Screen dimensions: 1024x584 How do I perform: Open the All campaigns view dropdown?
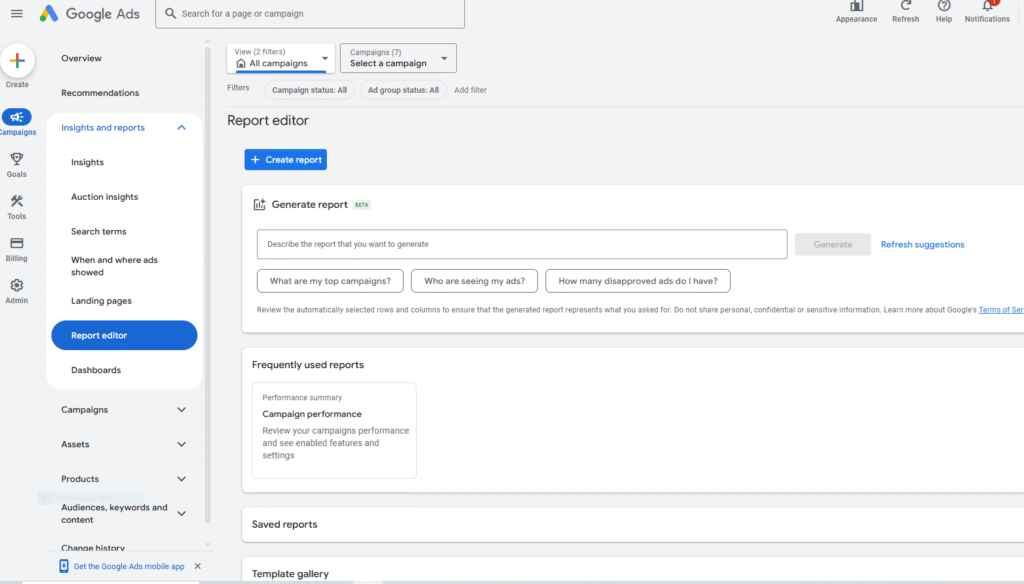click(x=281, y=58)
